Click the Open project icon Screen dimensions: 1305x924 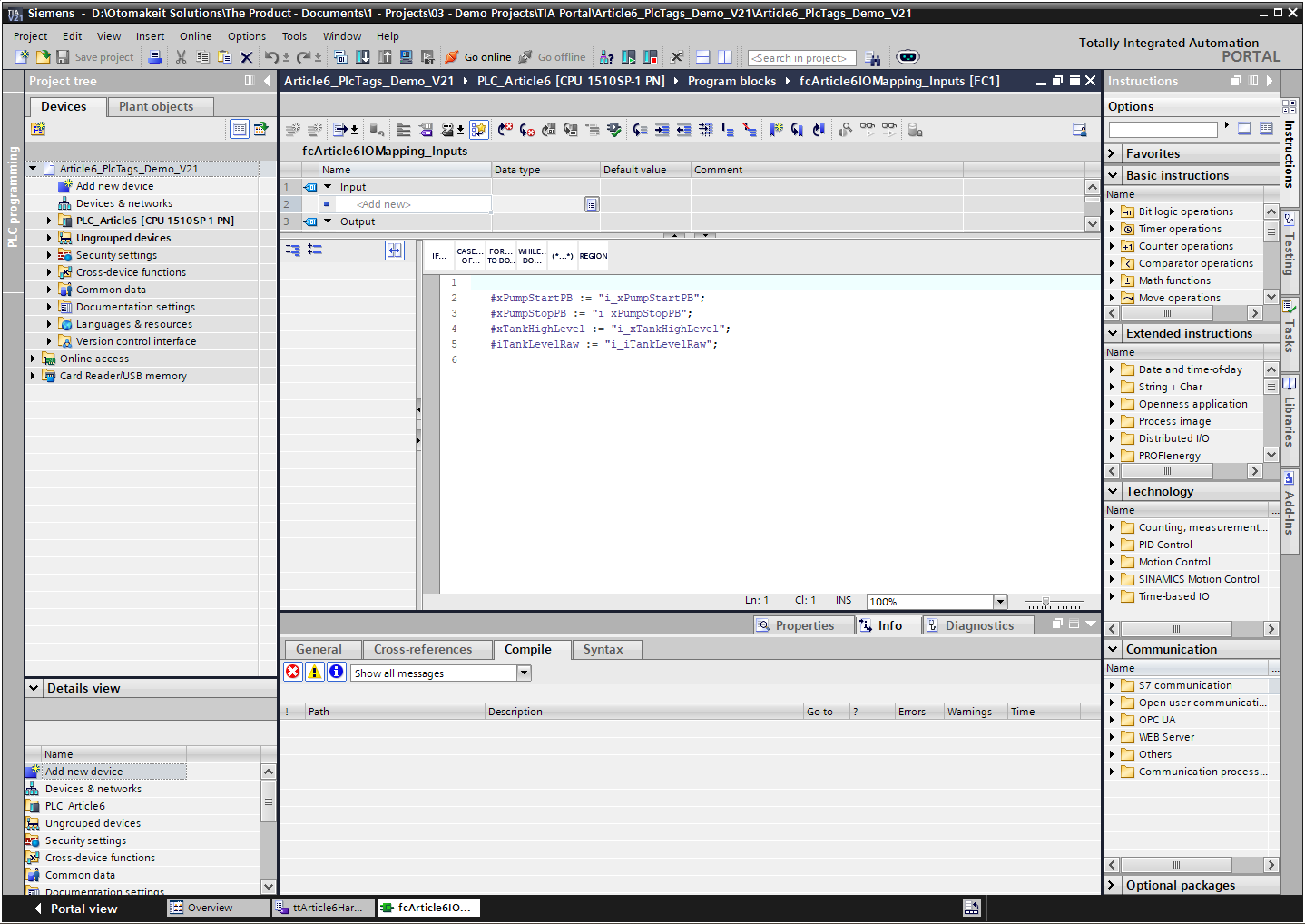[x=43, y=56]
